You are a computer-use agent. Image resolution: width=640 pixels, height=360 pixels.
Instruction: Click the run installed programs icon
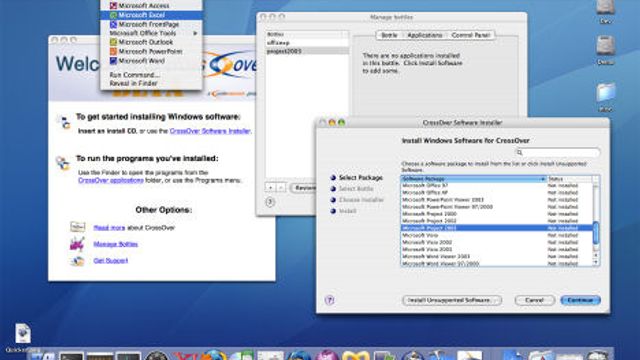coord(63,163)
